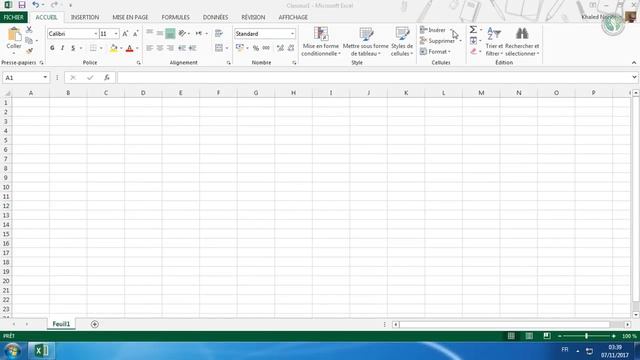
Task: Click the percent style icon
Action: point(256,48)
